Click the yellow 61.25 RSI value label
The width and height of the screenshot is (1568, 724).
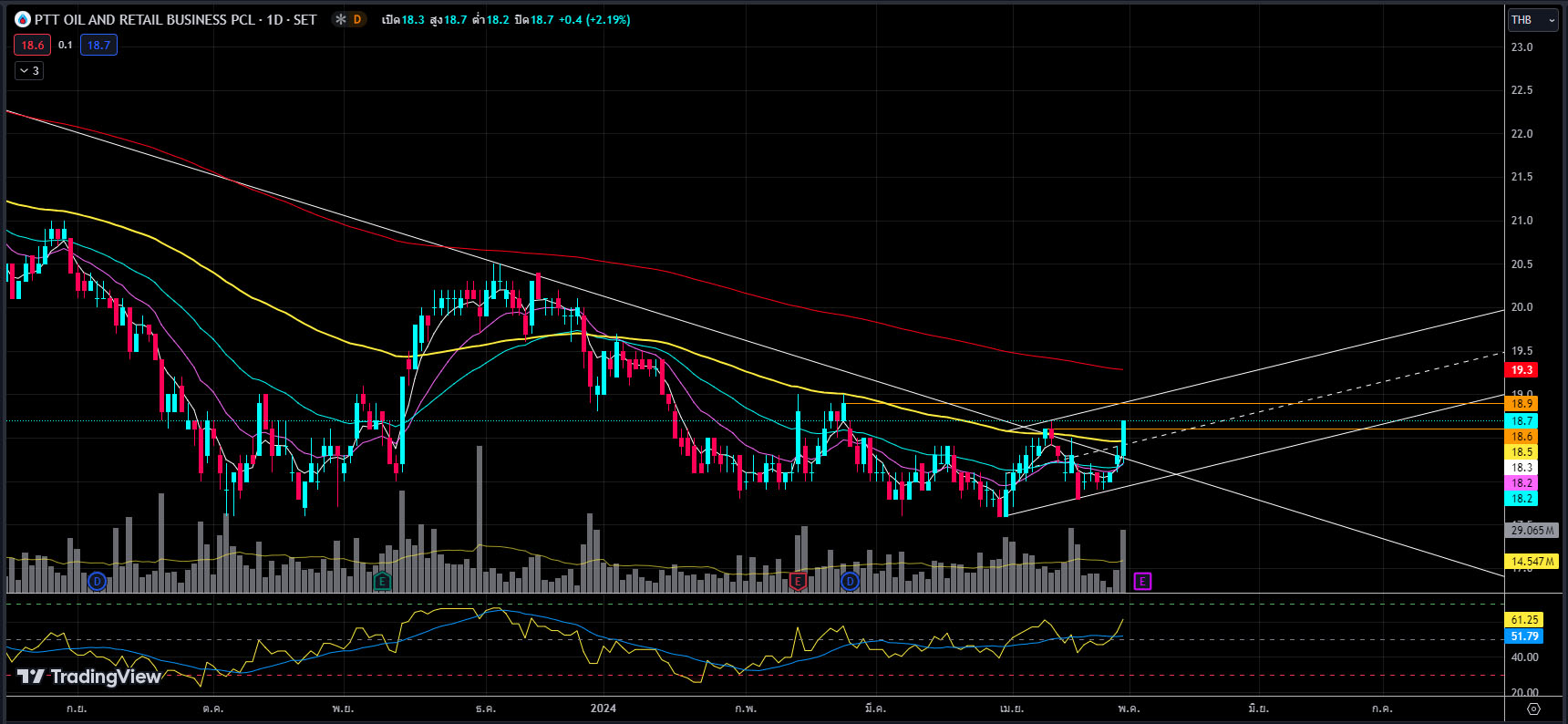[1524, 620]
